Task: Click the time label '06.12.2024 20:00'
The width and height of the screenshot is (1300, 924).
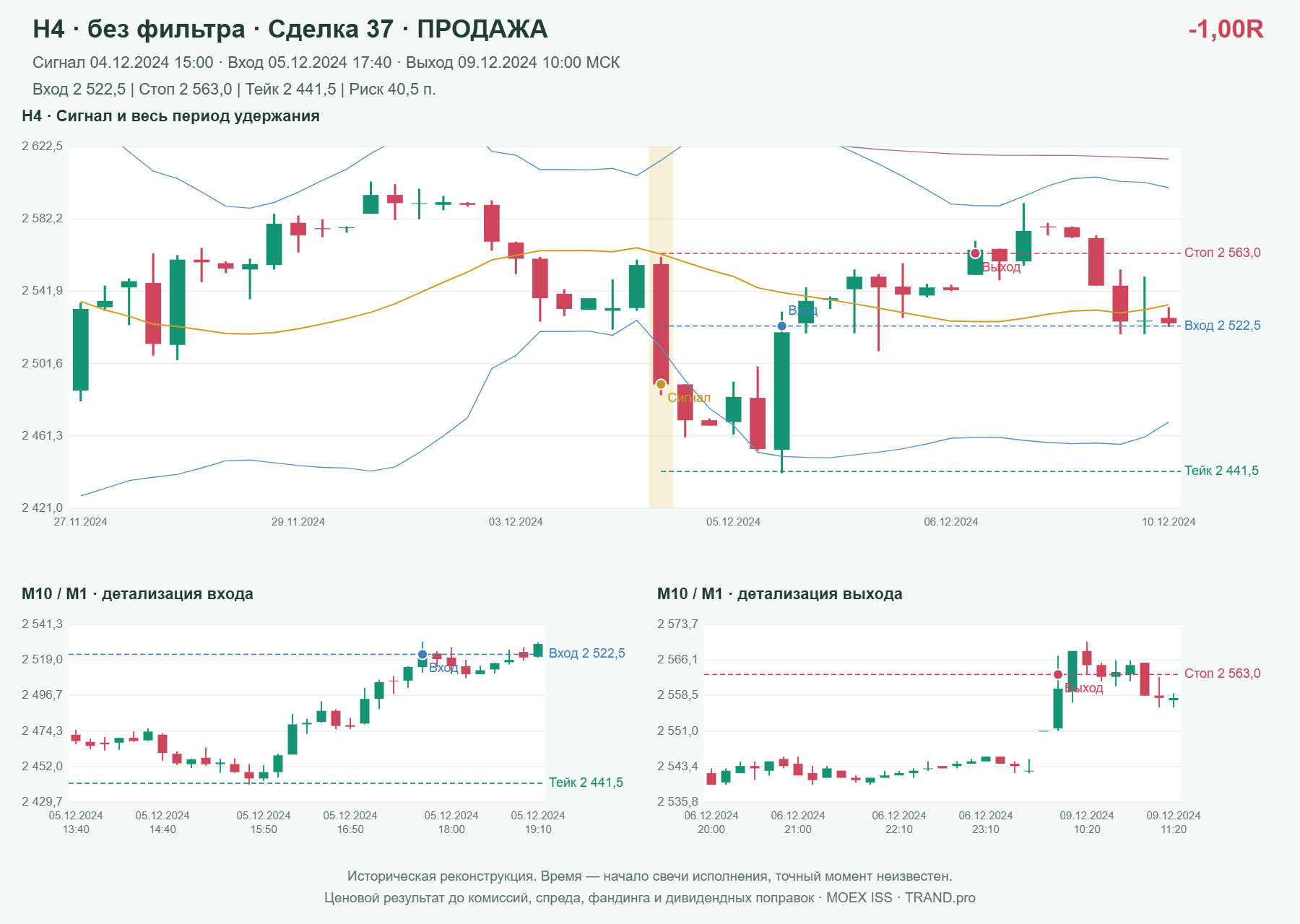Action: coord(711,822)
